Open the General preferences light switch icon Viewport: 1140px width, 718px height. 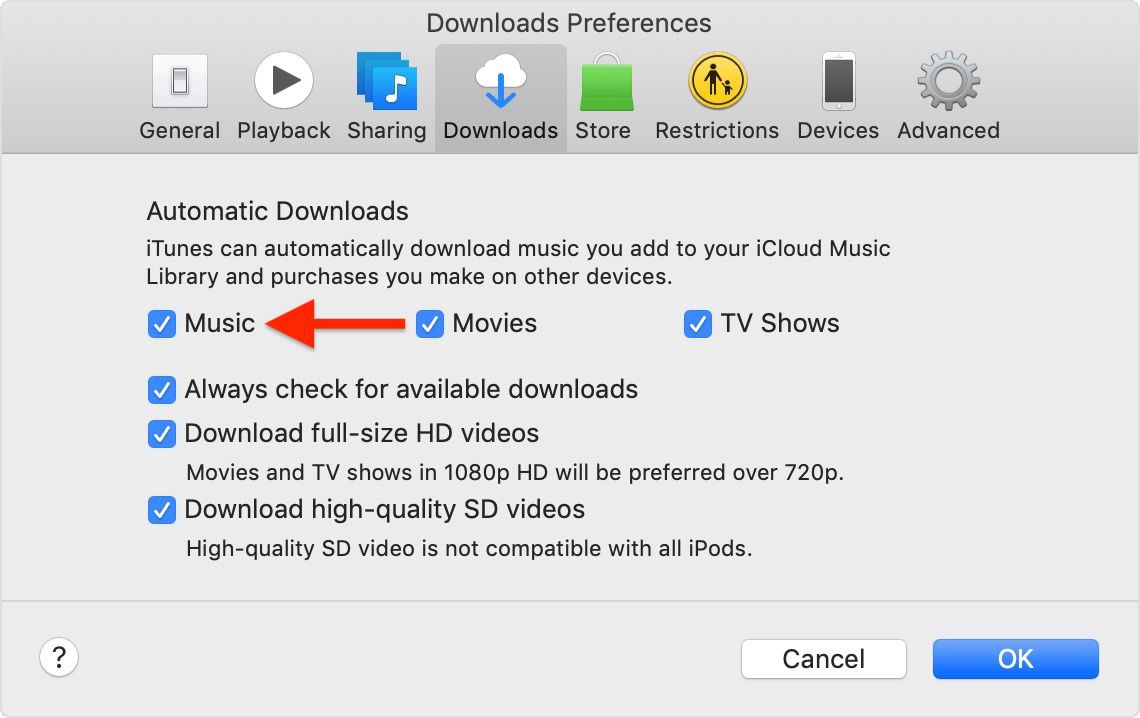click(x=179, y=82)
